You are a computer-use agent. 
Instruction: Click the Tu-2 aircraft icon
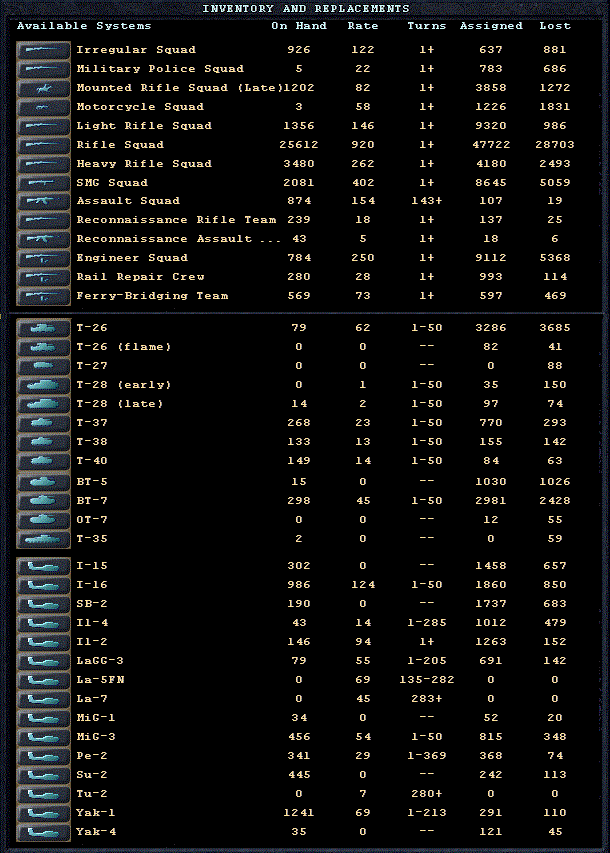pyautogui.click(x=44, y=794)
